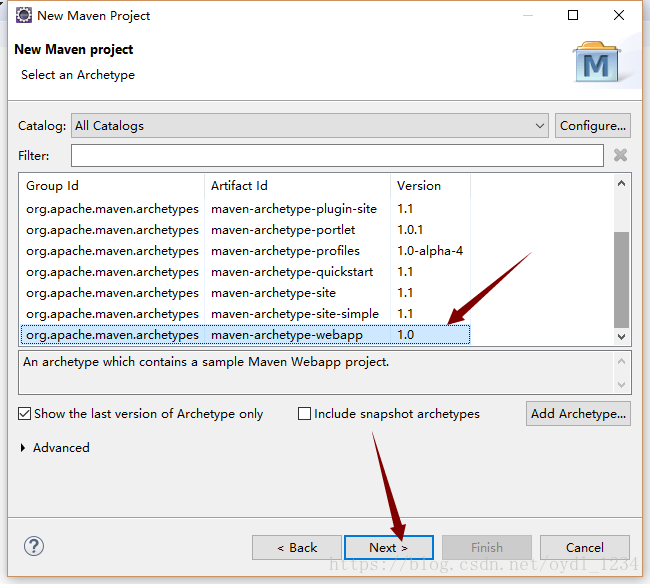
Task: Open the Catalog dropdown
Action: click(310, 126)
